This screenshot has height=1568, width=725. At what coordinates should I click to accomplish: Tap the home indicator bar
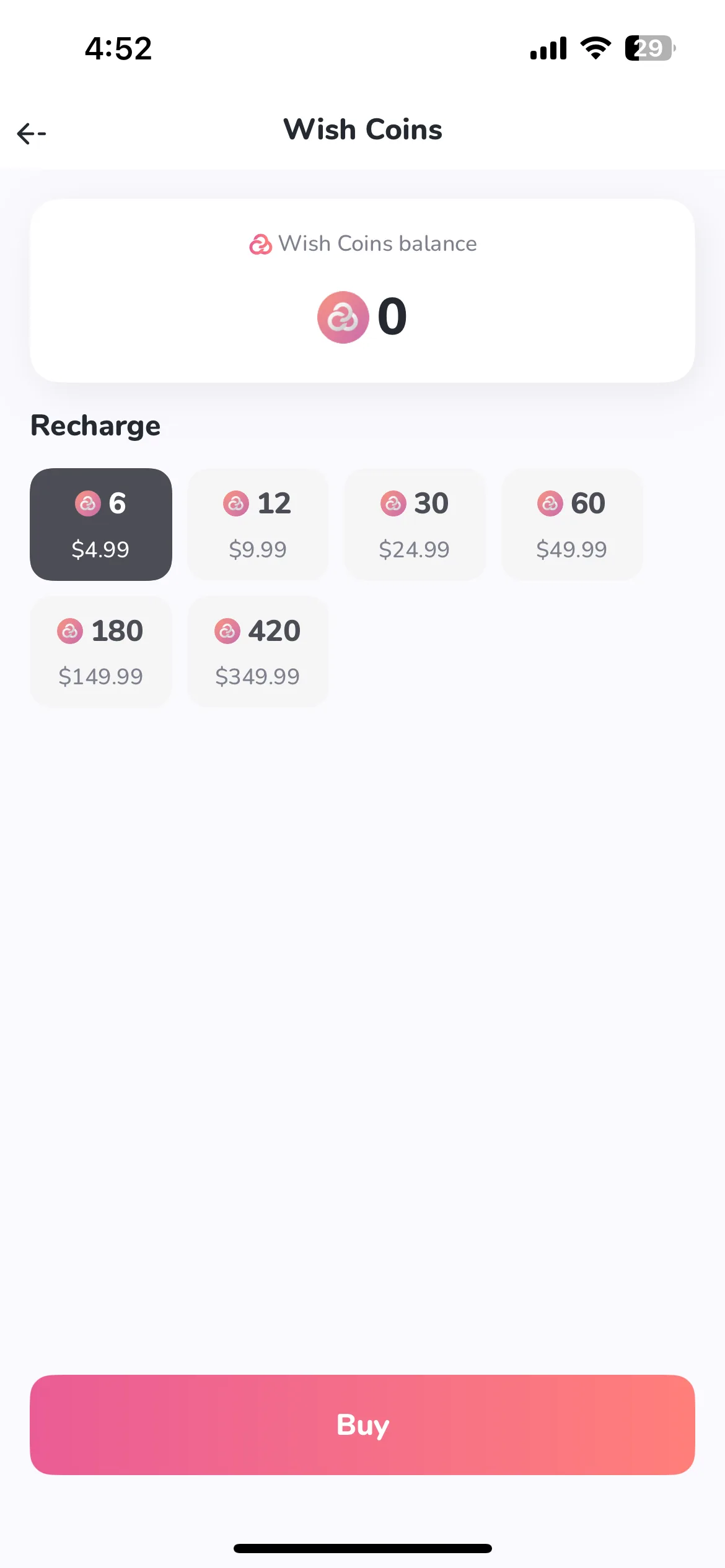(362, 1548)
